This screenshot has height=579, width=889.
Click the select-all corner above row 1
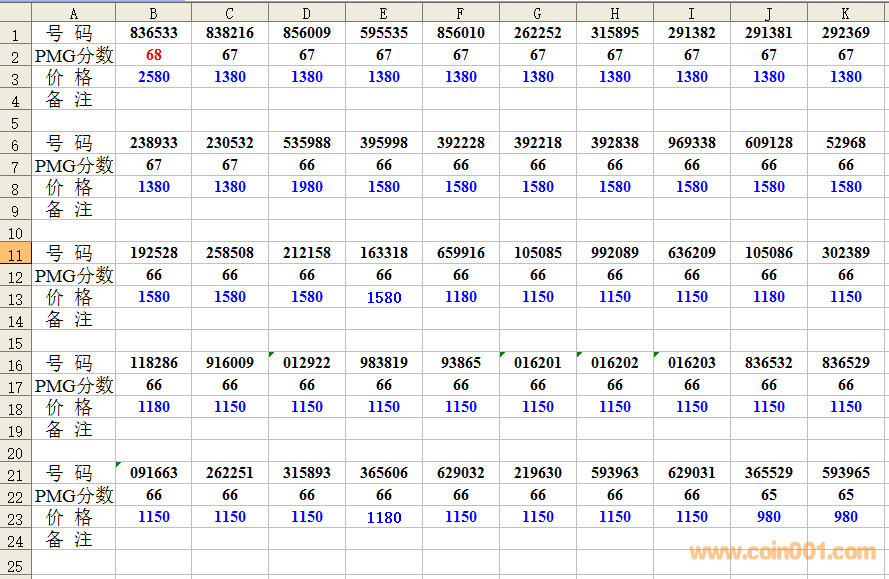point(15,13)
